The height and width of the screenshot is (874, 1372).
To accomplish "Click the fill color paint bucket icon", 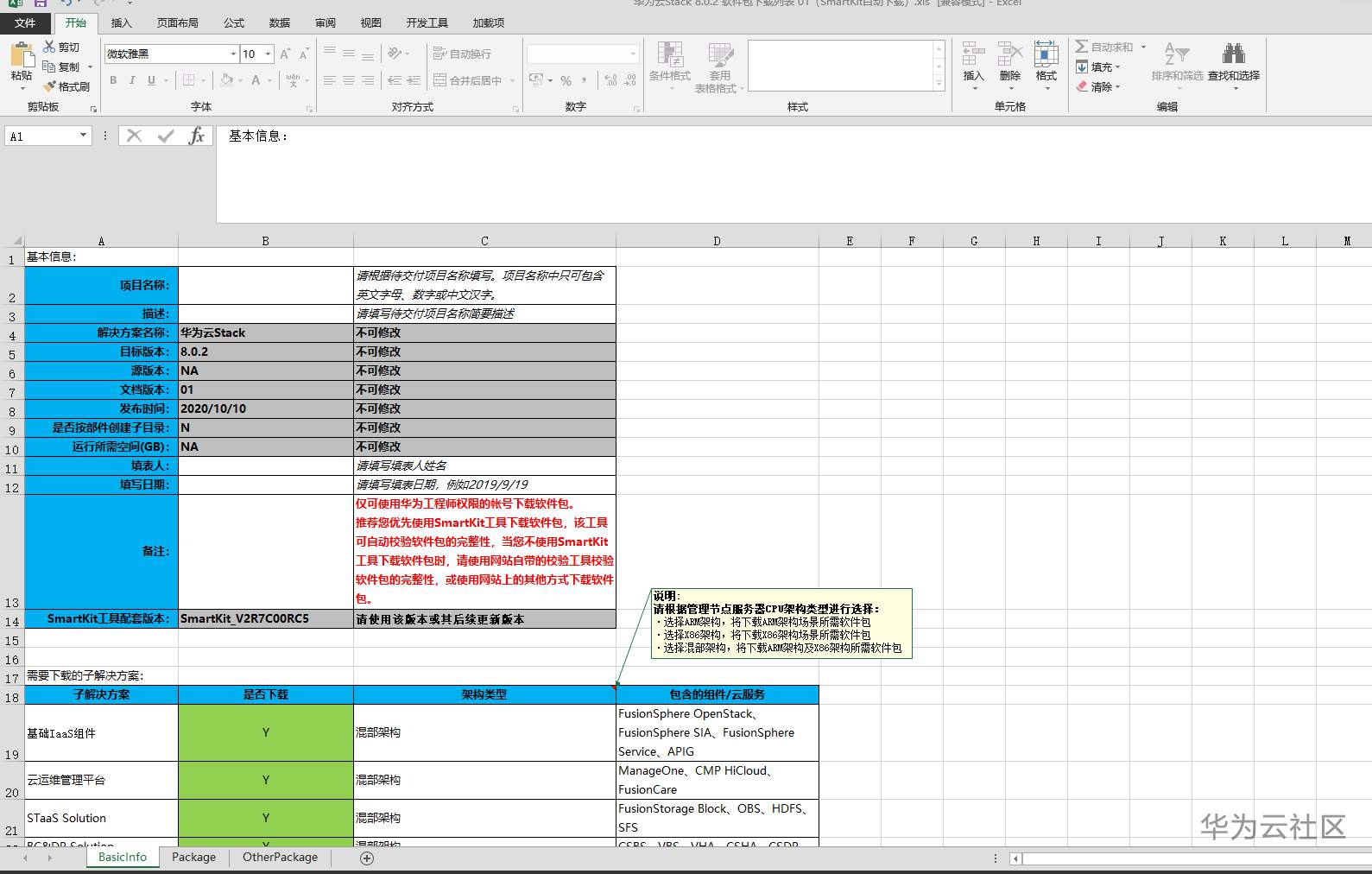I will (x=226, y=80).
